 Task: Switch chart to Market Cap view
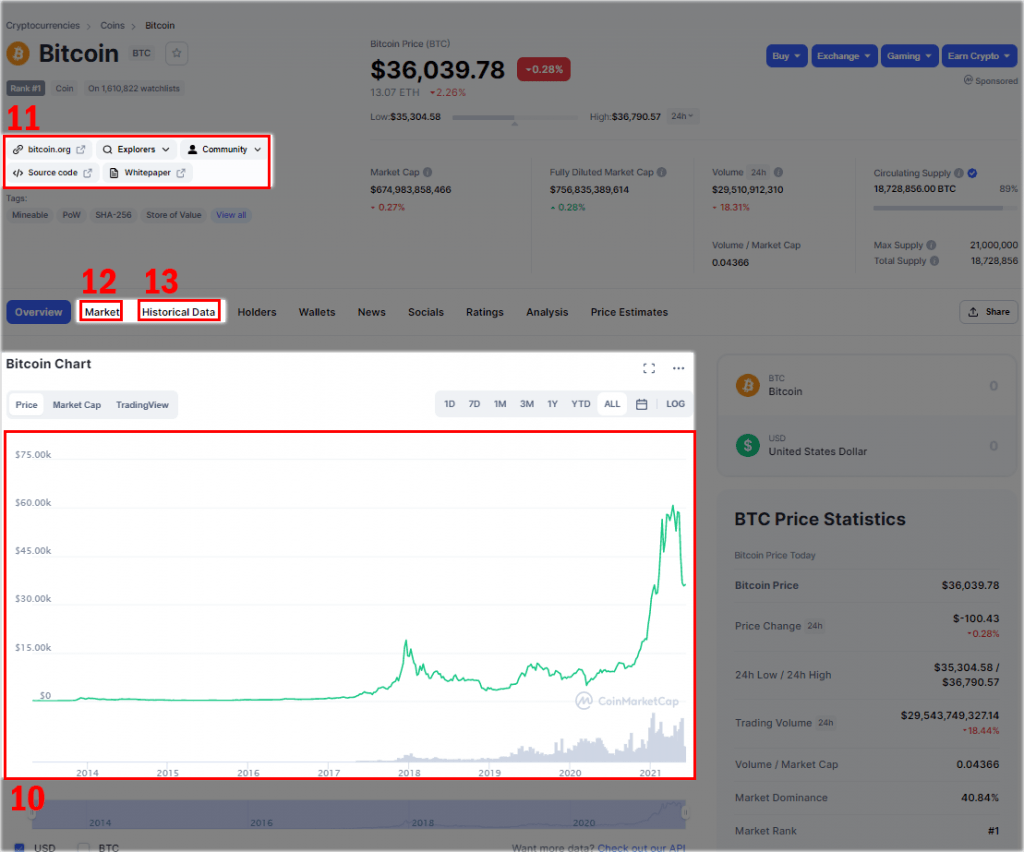click(x=77, y=405)
